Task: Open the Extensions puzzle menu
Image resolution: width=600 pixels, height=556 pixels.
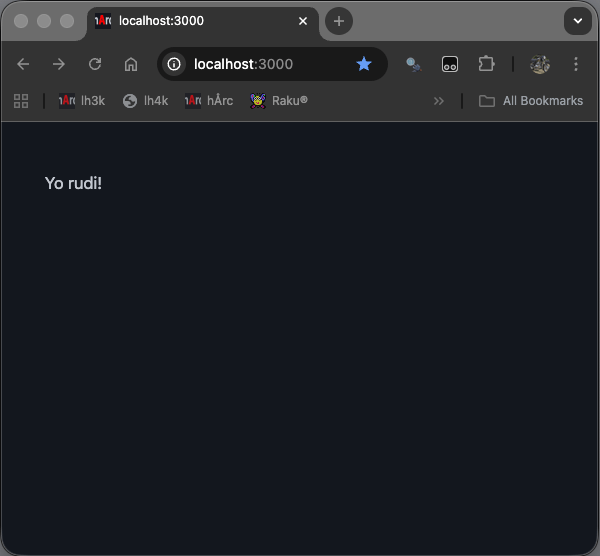Action: [x=486, y=64]
